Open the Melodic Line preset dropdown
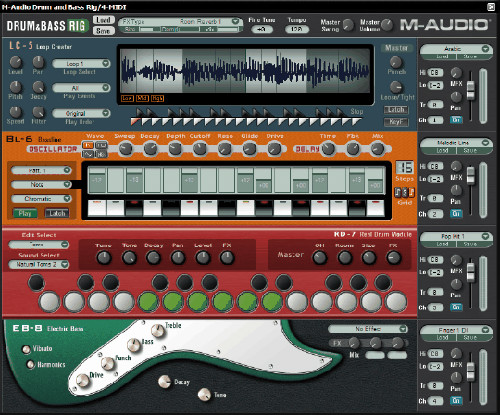The height and width of the screenshot is (415, 500). click(456, 143)
